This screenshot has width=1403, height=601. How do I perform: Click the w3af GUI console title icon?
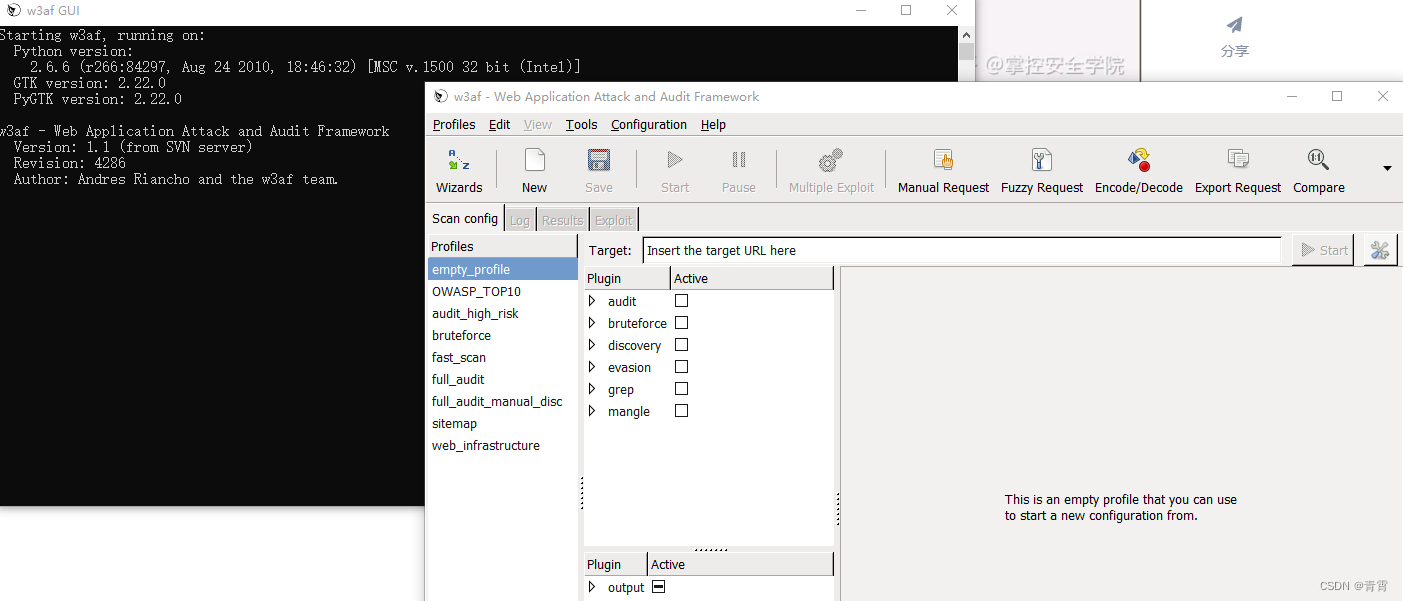coord(14,10)
